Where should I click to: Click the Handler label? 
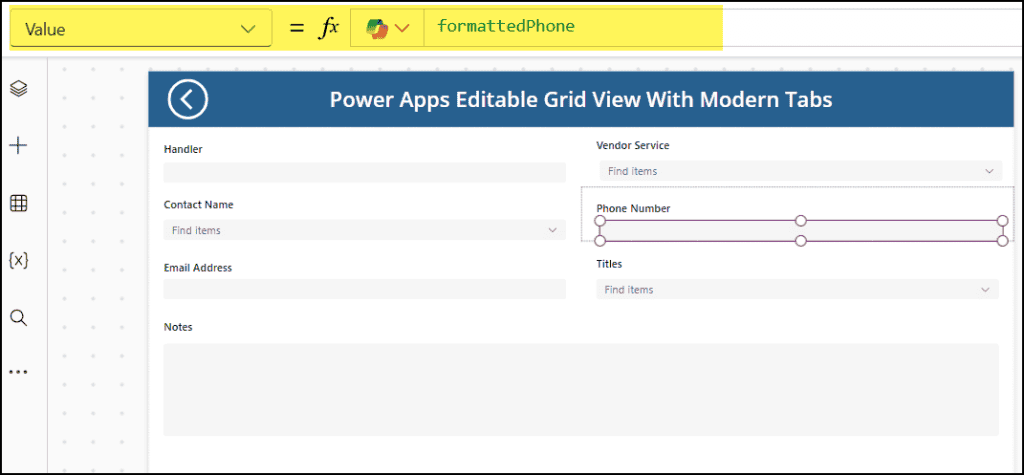[x=183, y=149]
